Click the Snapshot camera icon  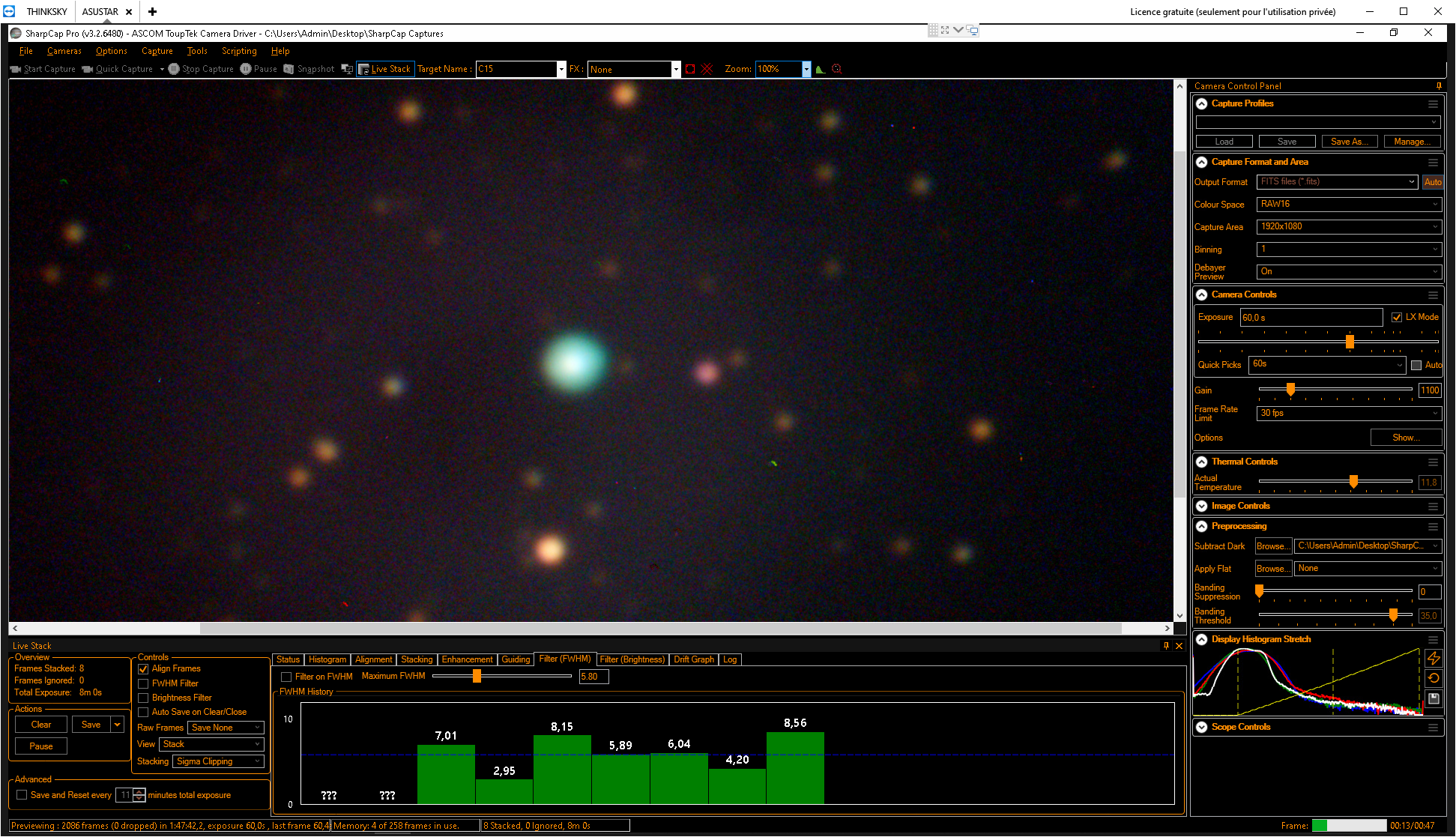point(289,69)
